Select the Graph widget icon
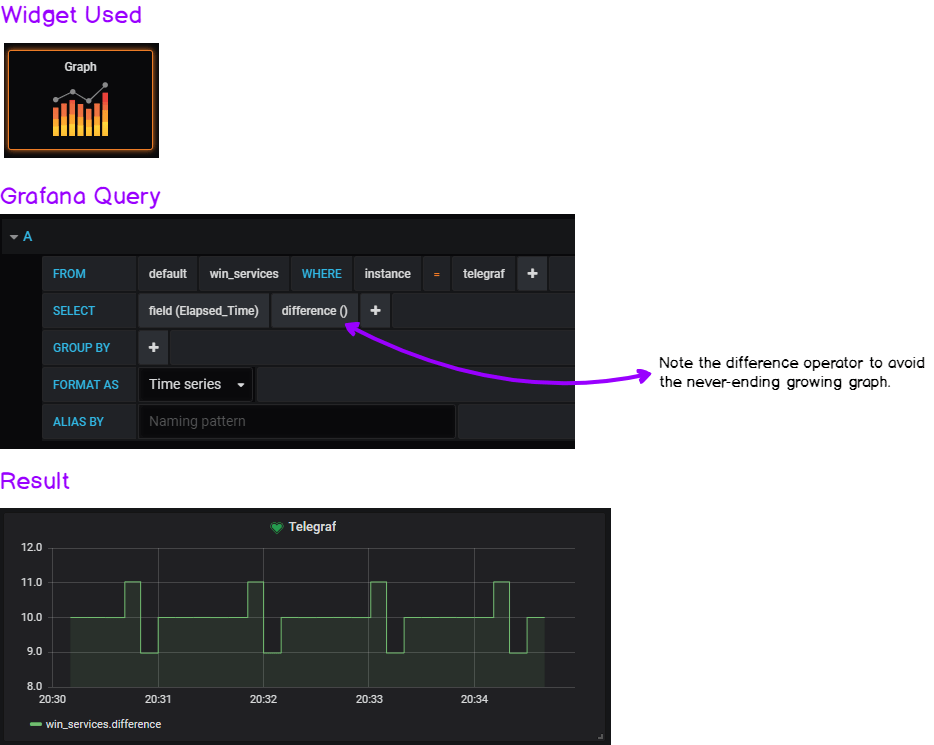The image size is (934, 745). pos(80,100)
